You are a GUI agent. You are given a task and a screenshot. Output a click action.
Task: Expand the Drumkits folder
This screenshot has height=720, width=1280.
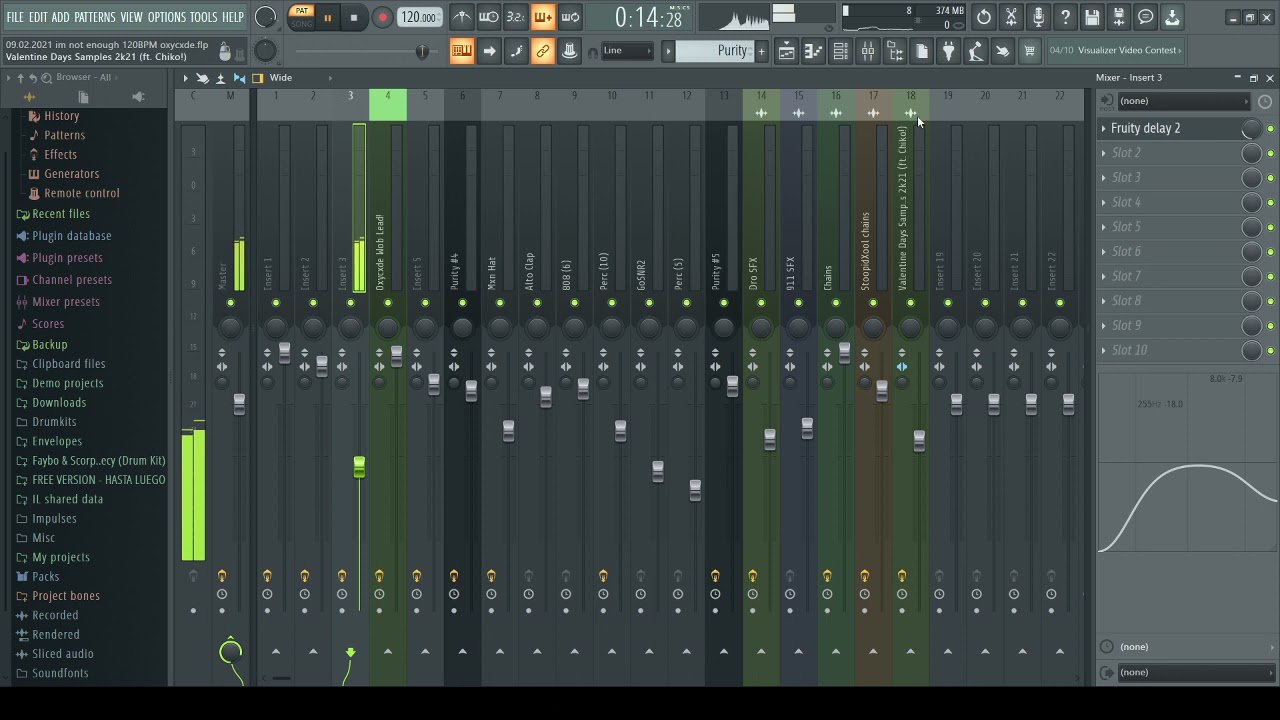tap(54, 422)
